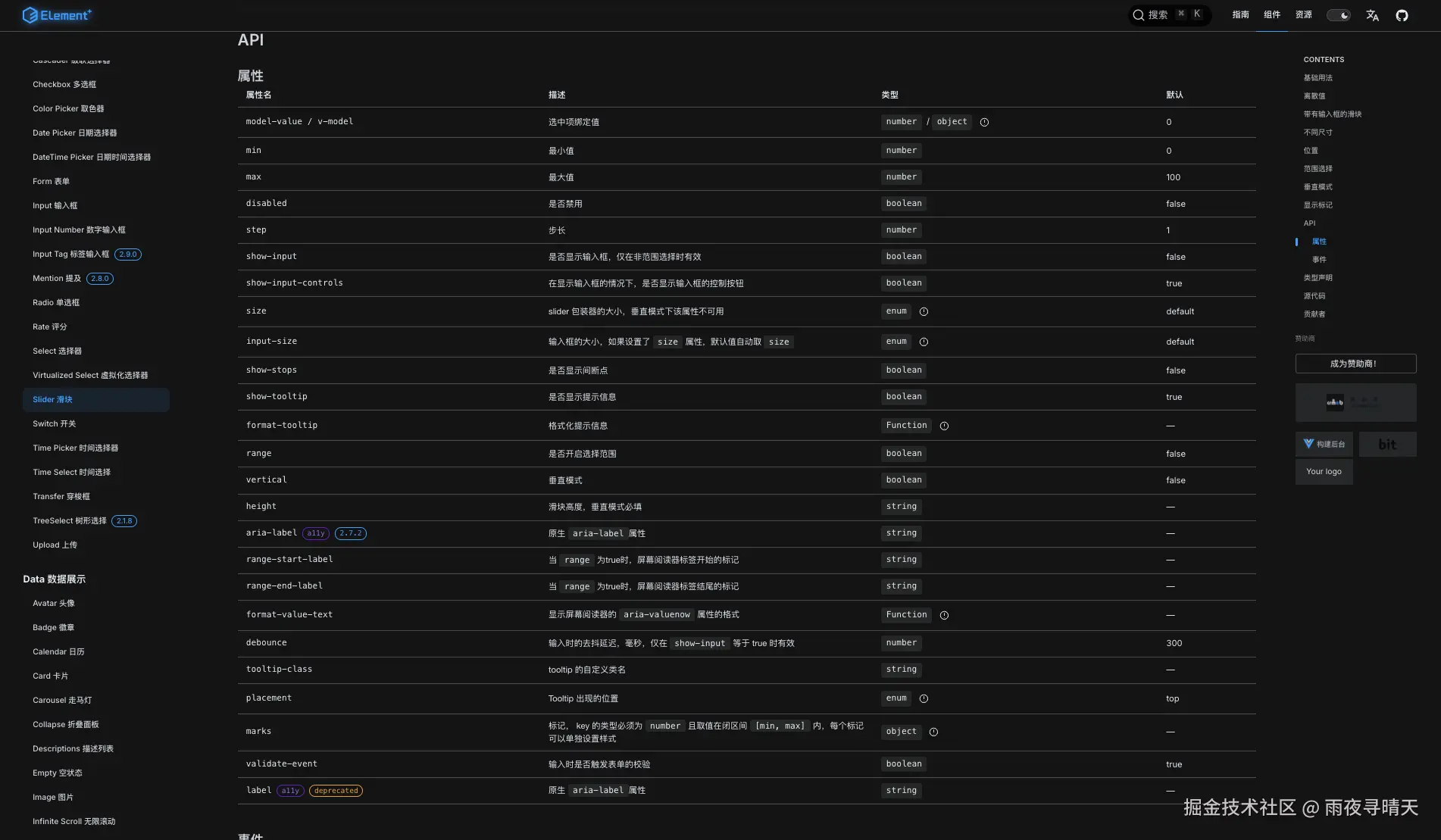Jump to 范围选择 section
Viewport: 1441px width, 840px height.
click(x=1318, y=169)
